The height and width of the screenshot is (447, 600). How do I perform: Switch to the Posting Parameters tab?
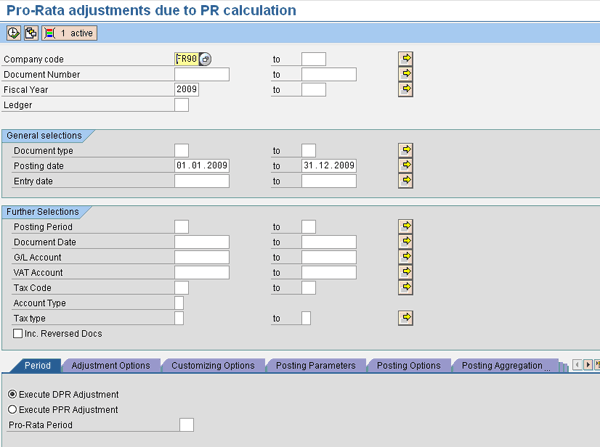316,365
